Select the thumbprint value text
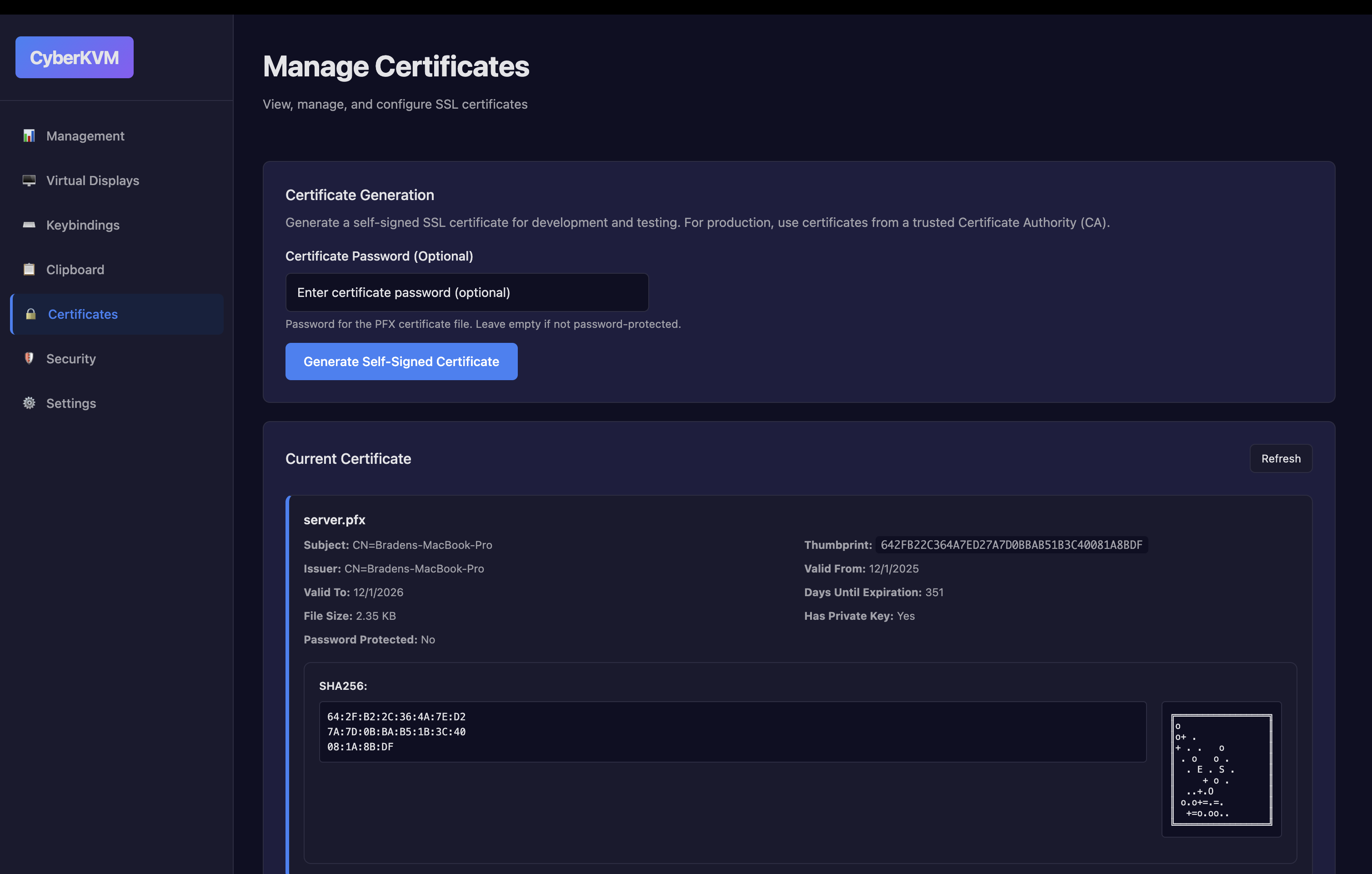 point(1011,545)
